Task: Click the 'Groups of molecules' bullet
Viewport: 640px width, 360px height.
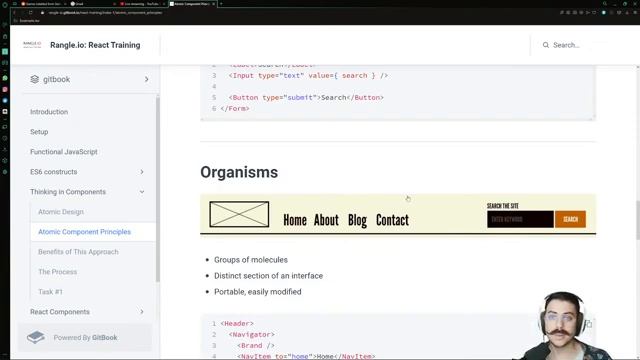Action: [x=251, y=260]
